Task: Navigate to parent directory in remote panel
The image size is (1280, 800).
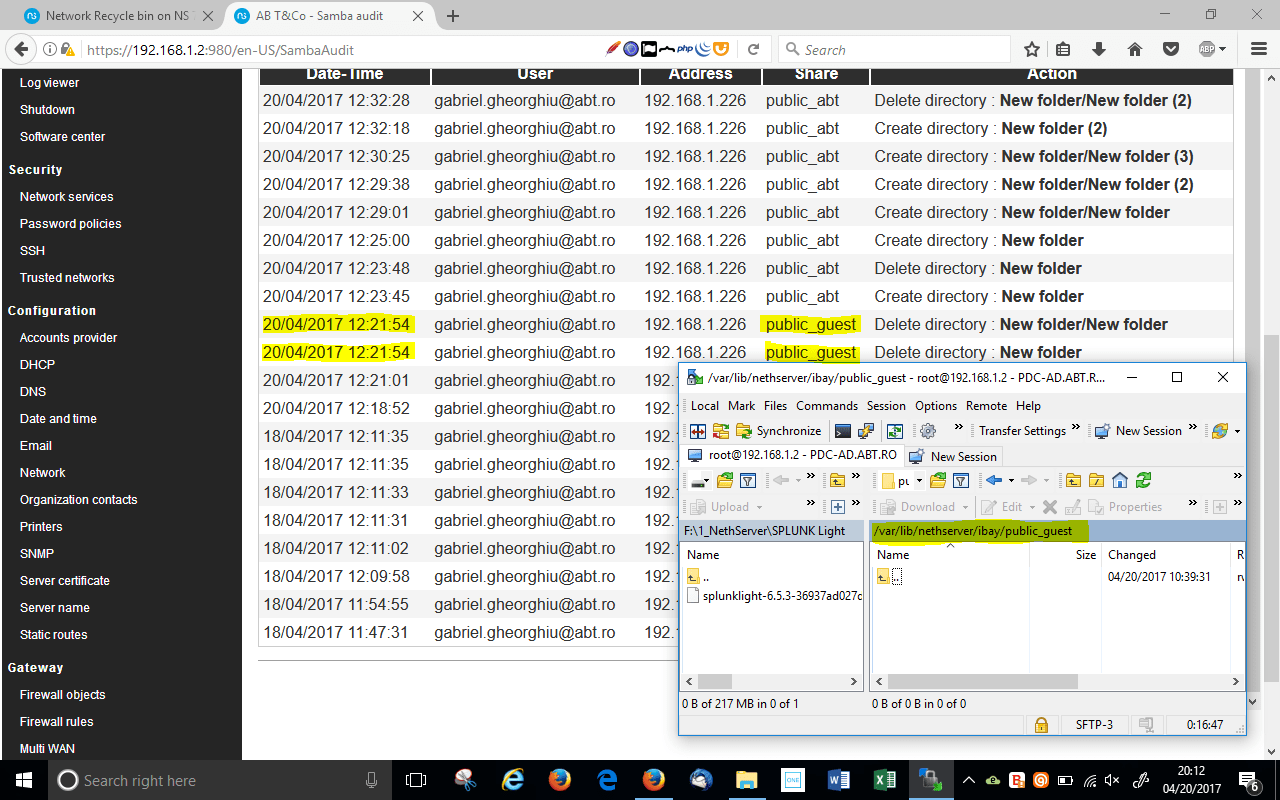Action: [1073, 480]
